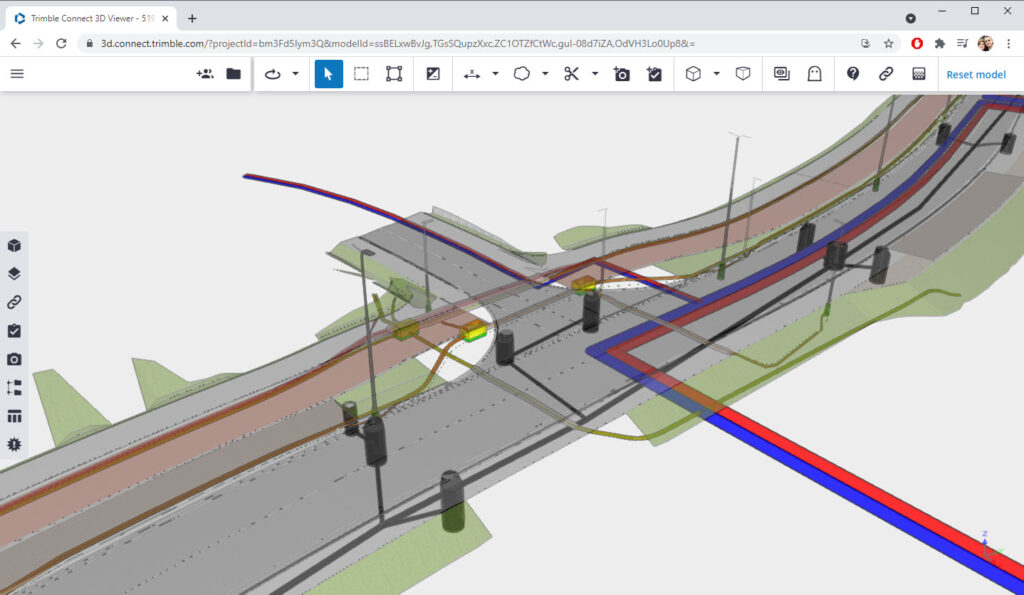Open the ToDo clipboard panel in left sidebar
Screen dimensions: 1024x595
pyautogui.click(x=14, y=330)
